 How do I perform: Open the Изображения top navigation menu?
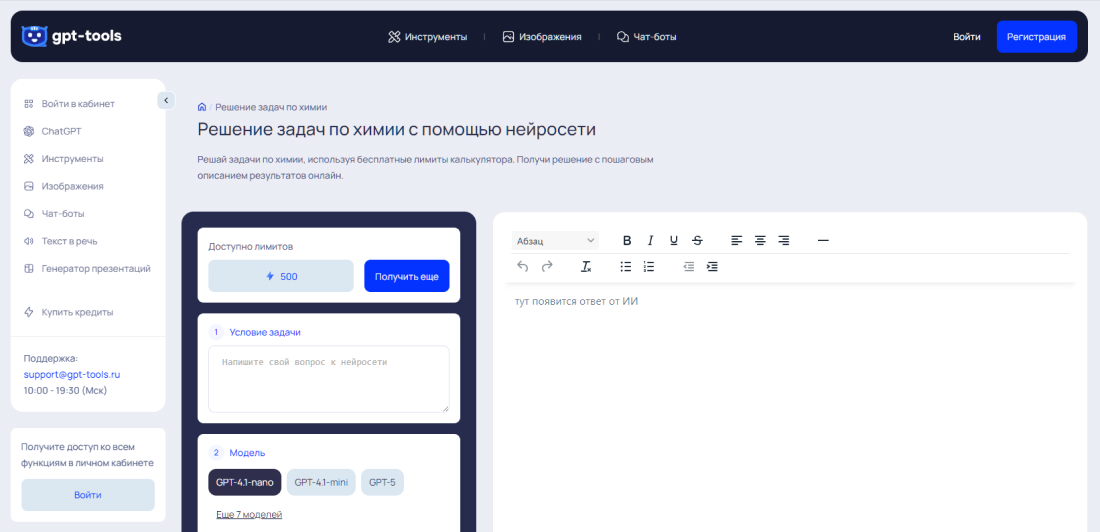[x=542, y=36]
